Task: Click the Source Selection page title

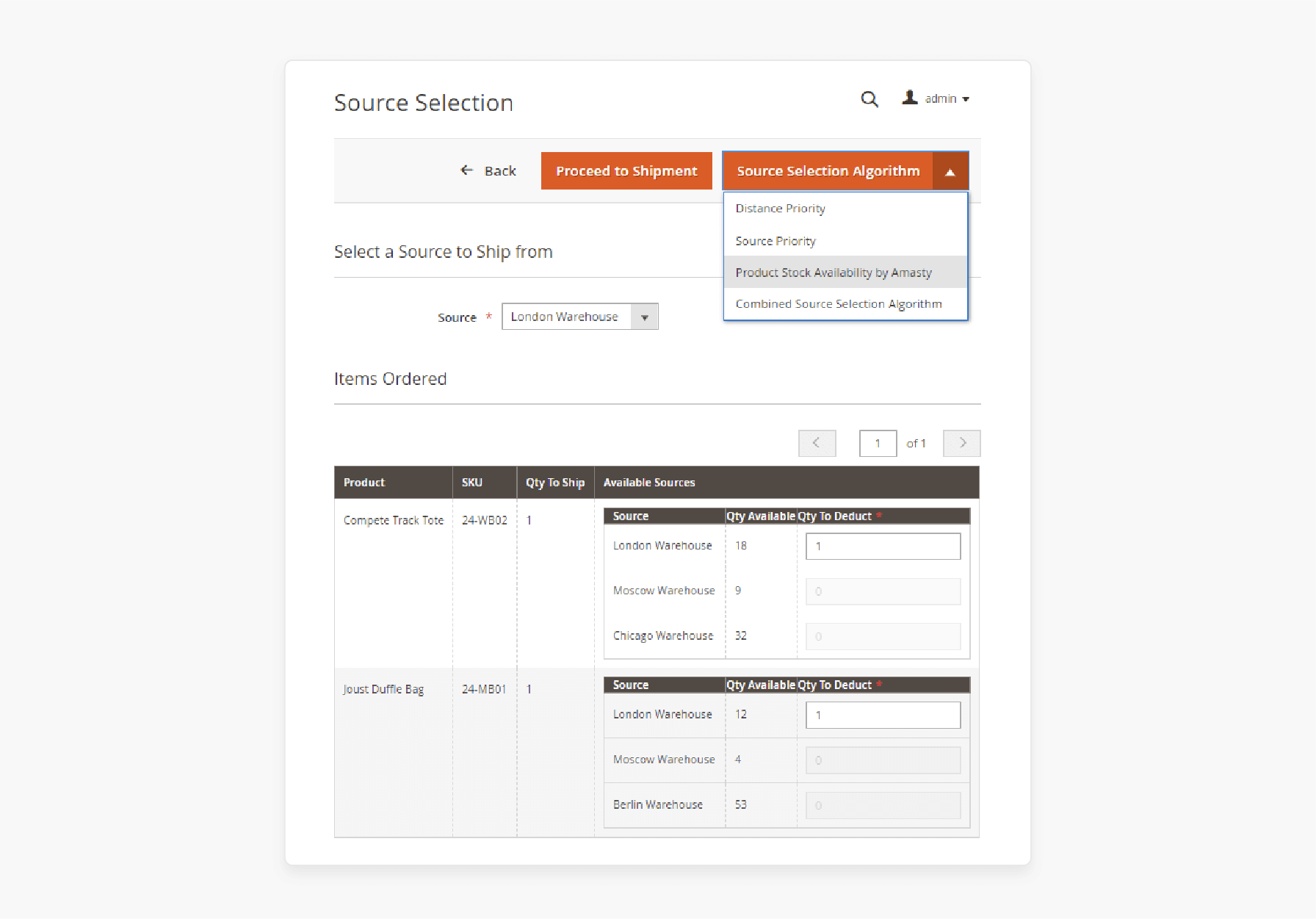Action: (424, 103)
